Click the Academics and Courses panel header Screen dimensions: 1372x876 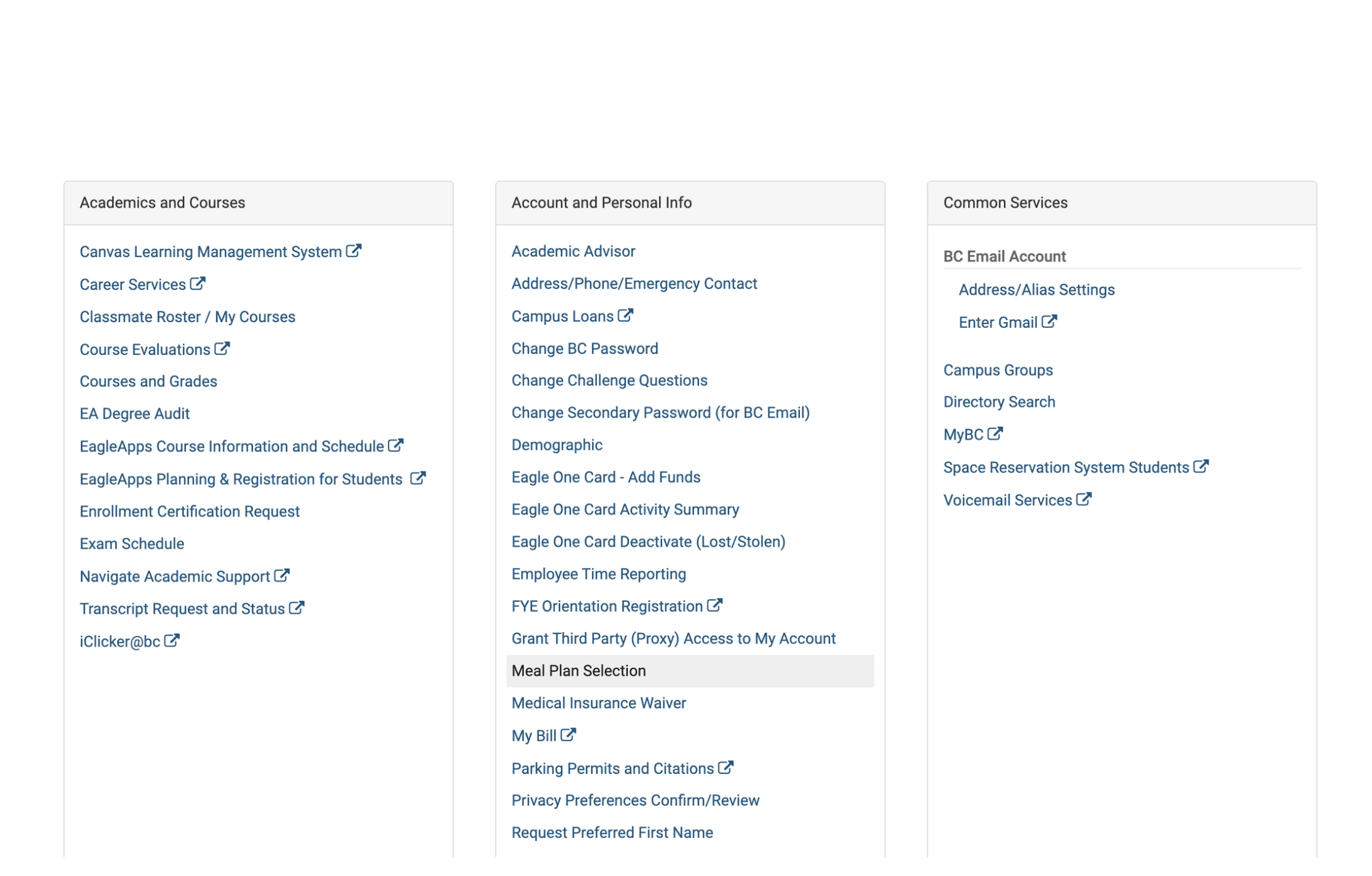(258, 203)
